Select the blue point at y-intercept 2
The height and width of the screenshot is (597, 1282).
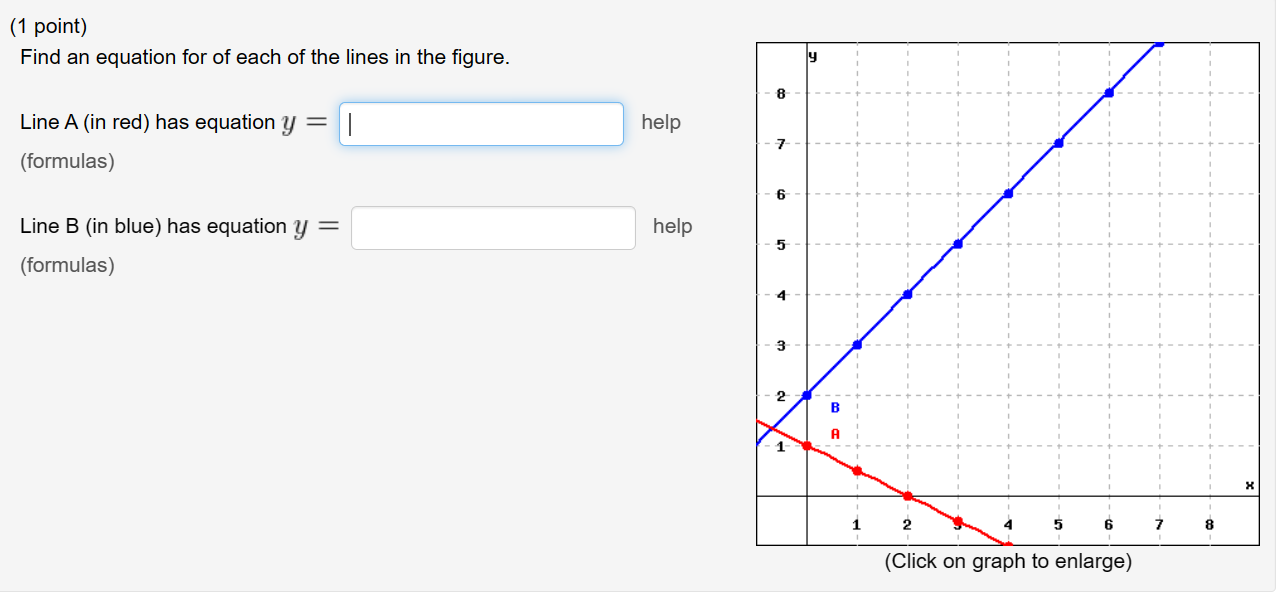tap(807, 395)
